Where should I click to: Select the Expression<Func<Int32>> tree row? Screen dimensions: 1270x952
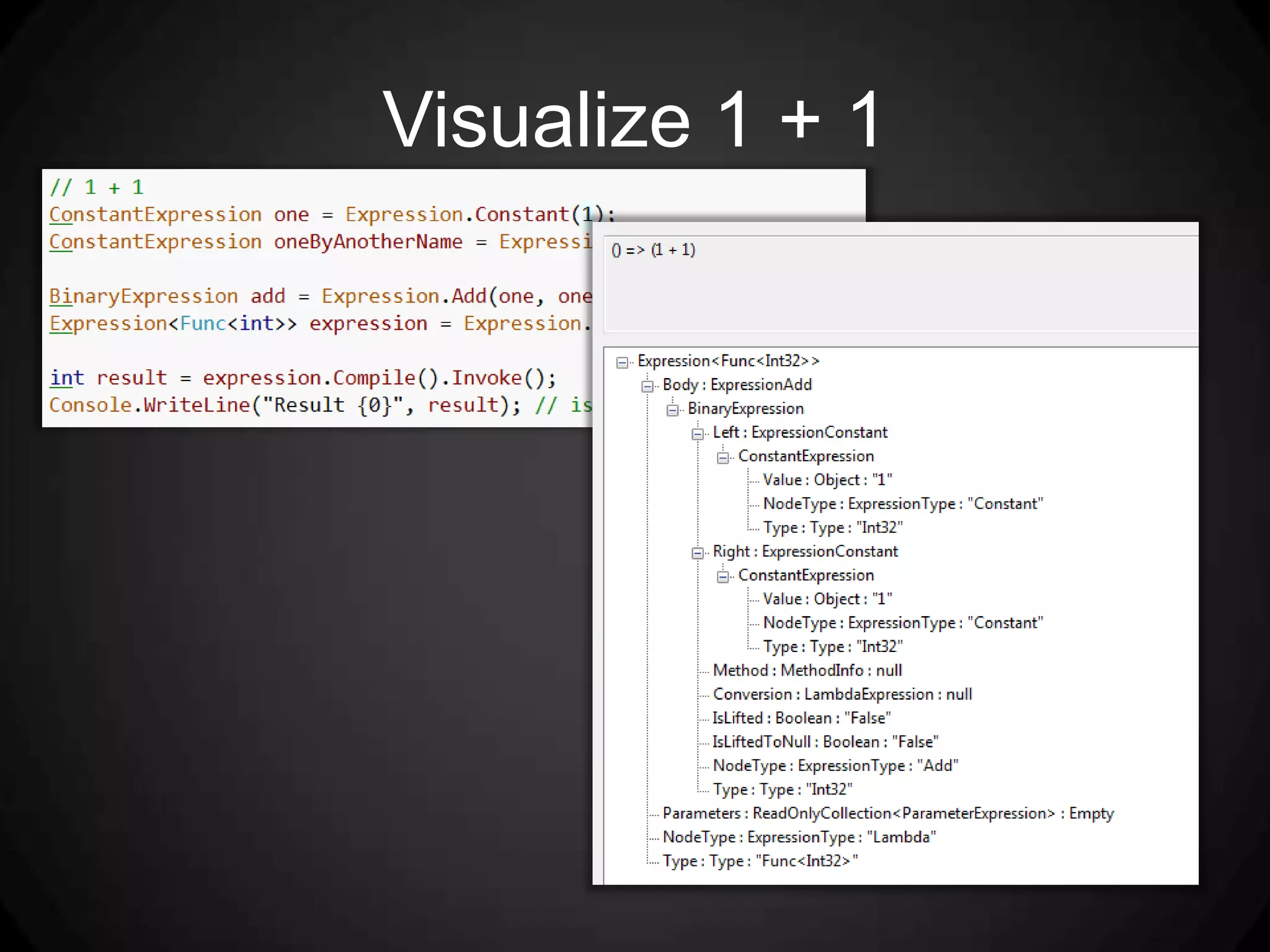729,361
